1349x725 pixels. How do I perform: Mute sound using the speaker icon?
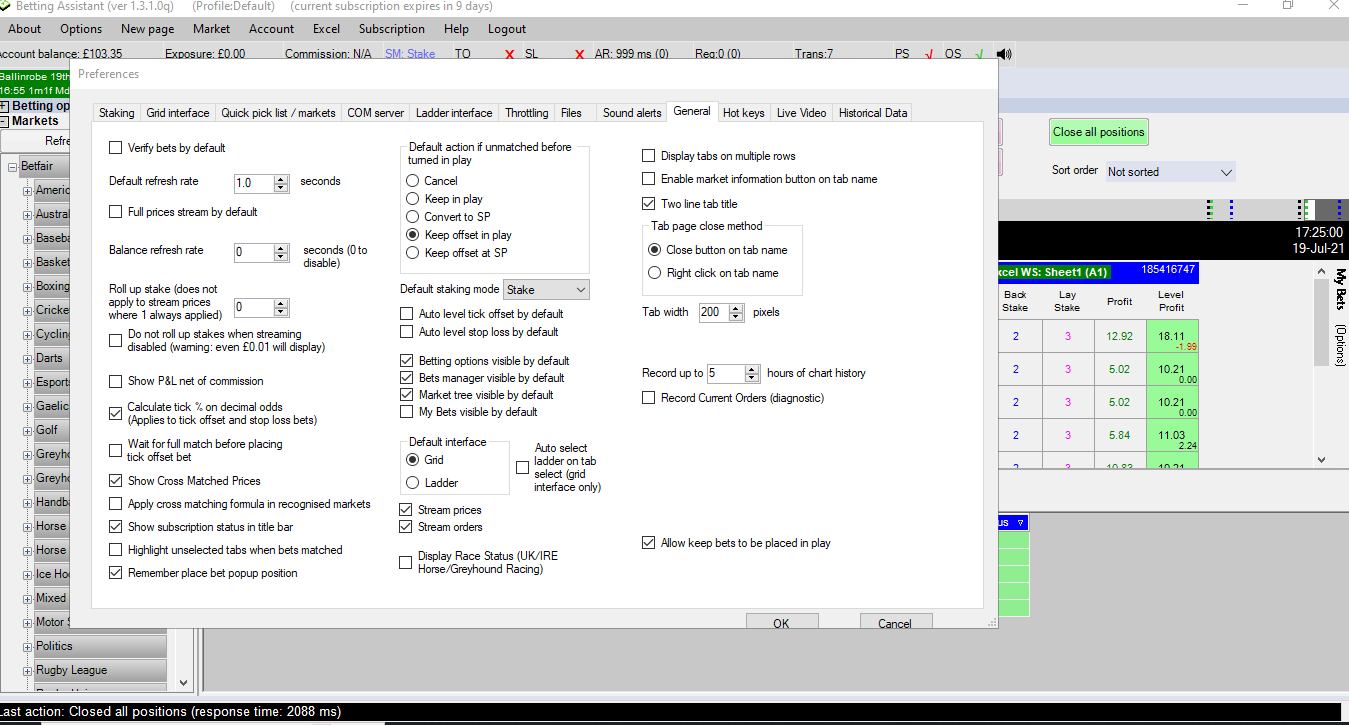pyautogui.click(x=1004, y=54)
